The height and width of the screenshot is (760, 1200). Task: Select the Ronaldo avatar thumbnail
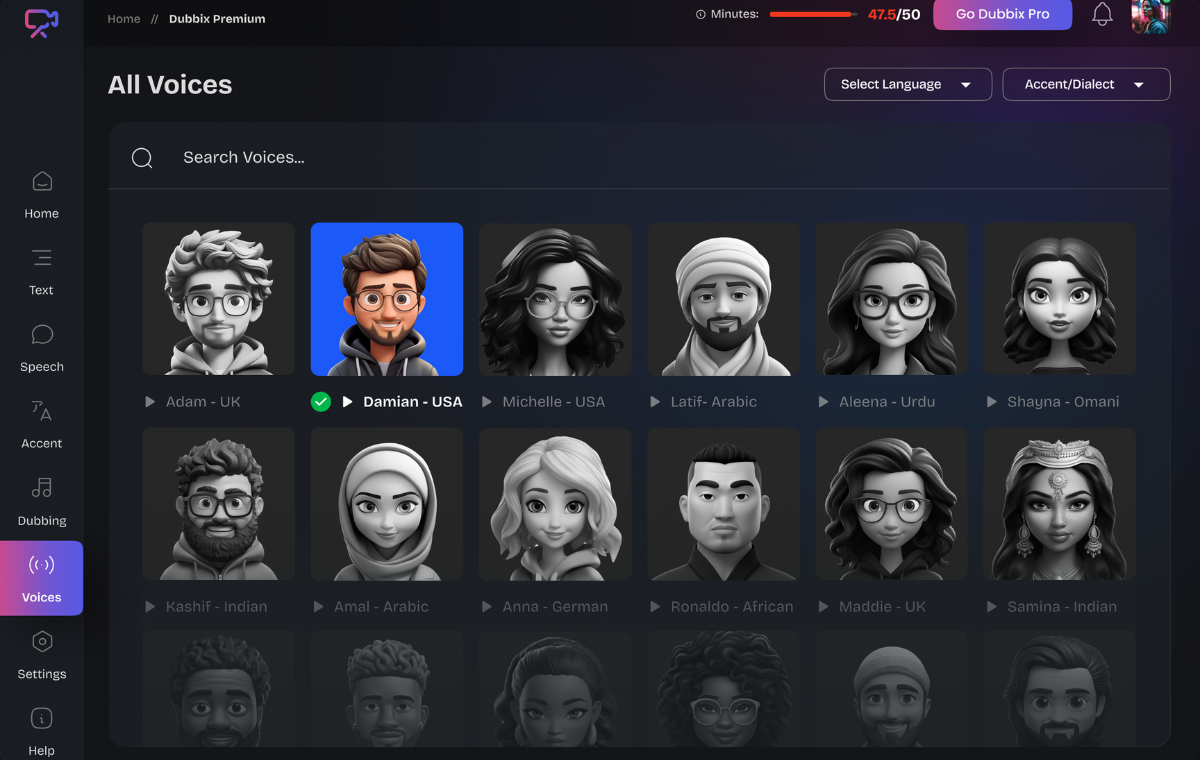point(724,504)
